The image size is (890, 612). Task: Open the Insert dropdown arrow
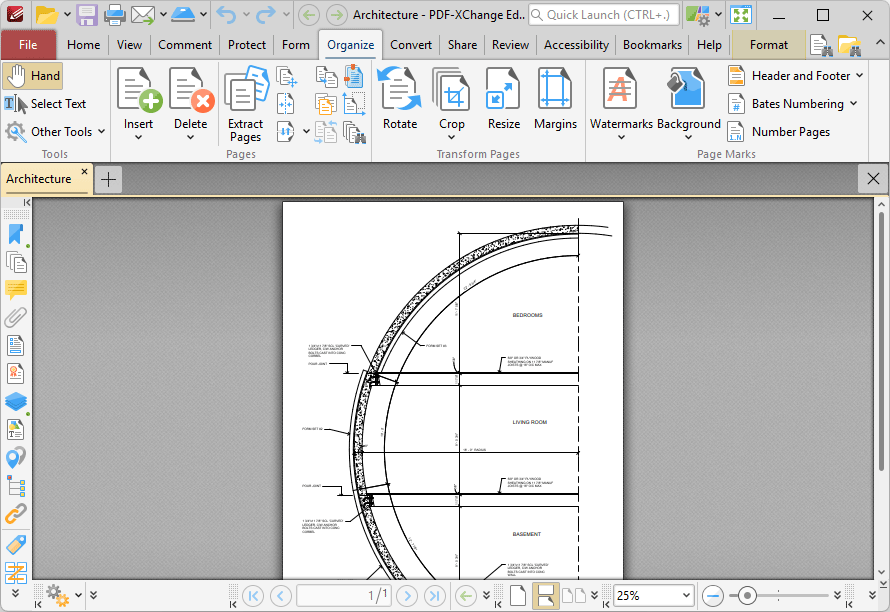point(138,137)
